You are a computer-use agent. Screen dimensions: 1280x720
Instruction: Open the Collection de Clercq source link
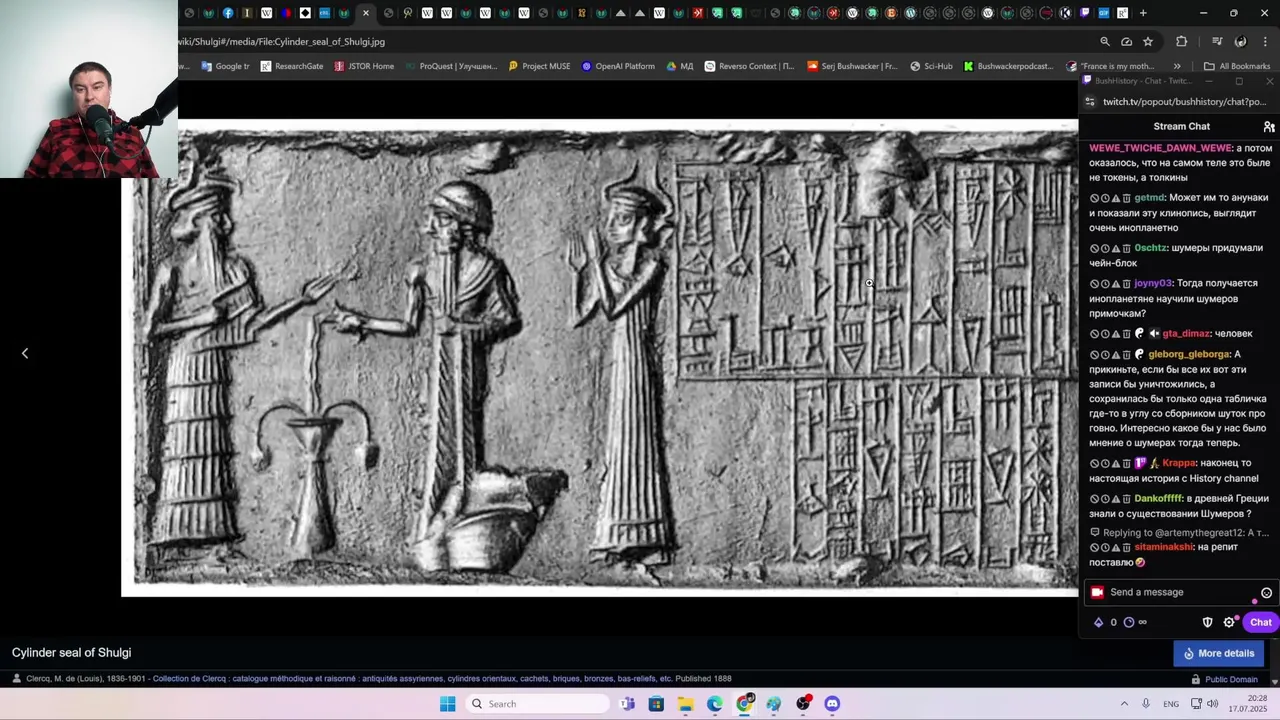(x=413, y=679)
